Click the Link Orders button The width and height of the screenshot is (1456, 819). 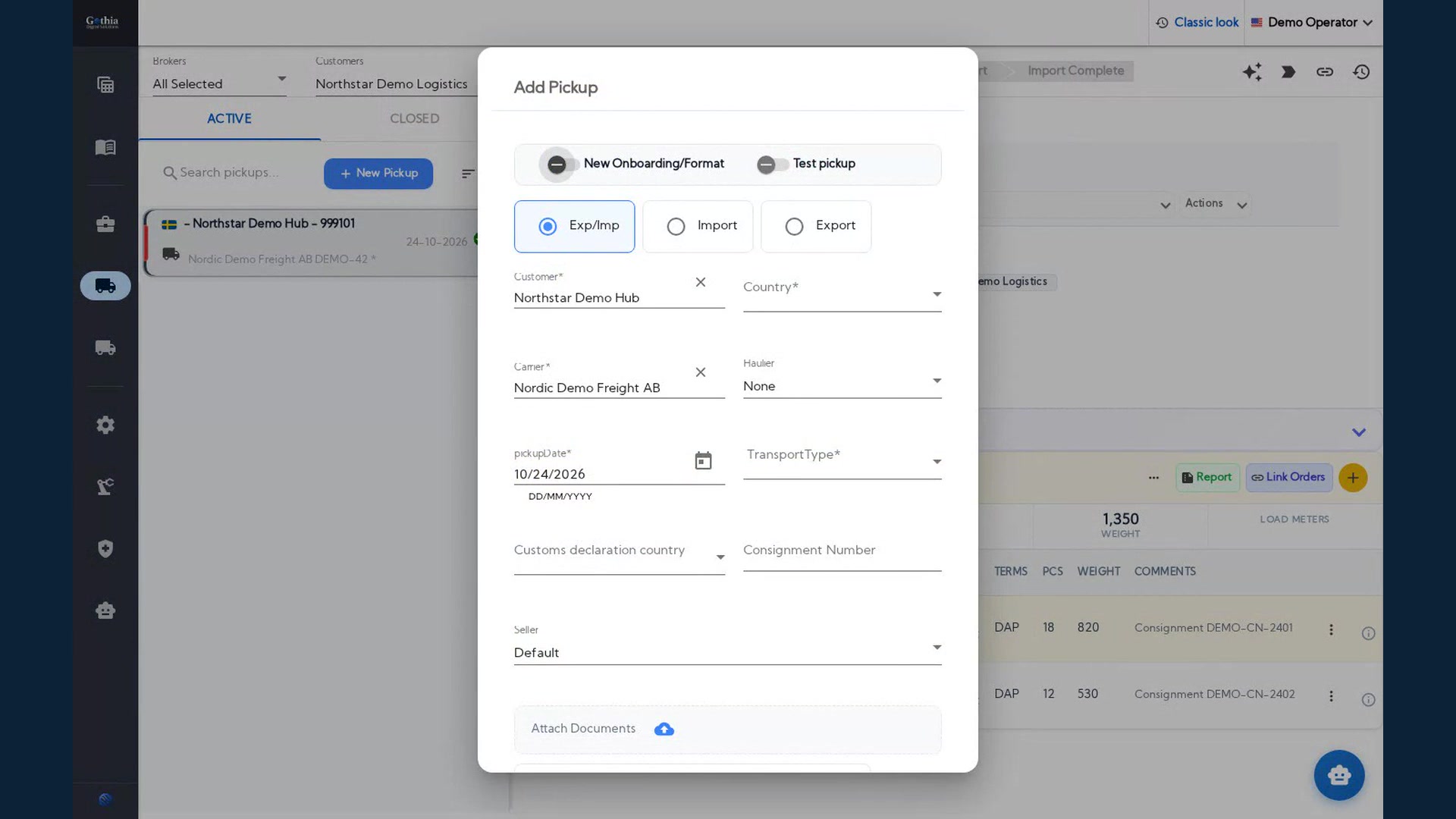(x=1288, y=478)
